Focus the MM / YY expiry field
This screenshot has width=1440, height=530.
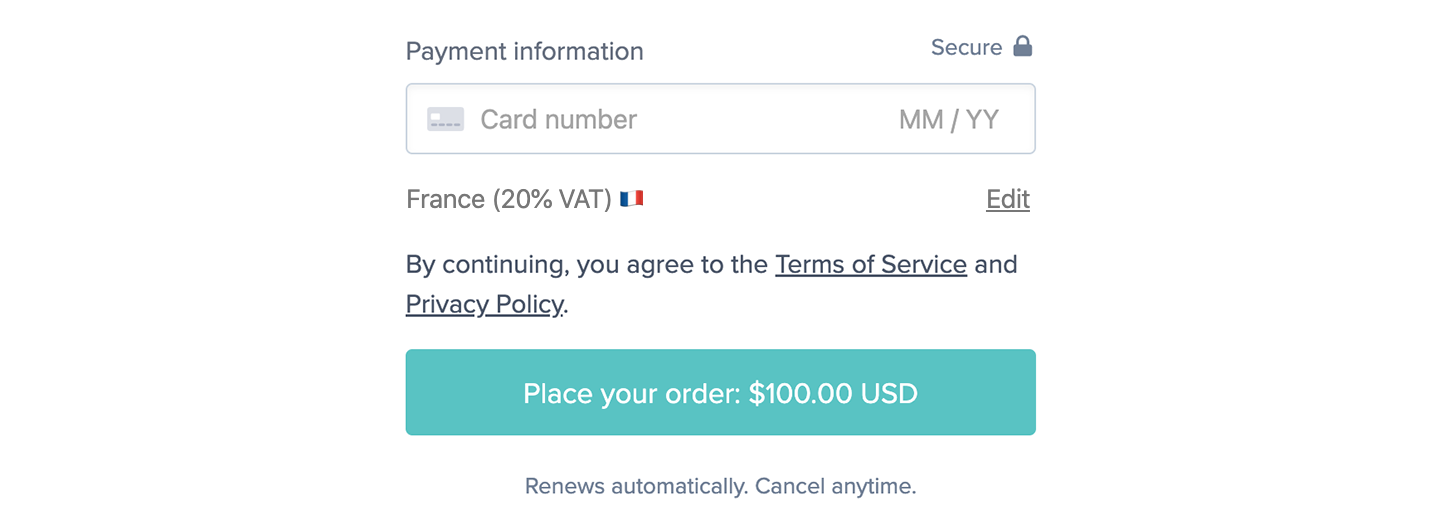tap(948, 119)
